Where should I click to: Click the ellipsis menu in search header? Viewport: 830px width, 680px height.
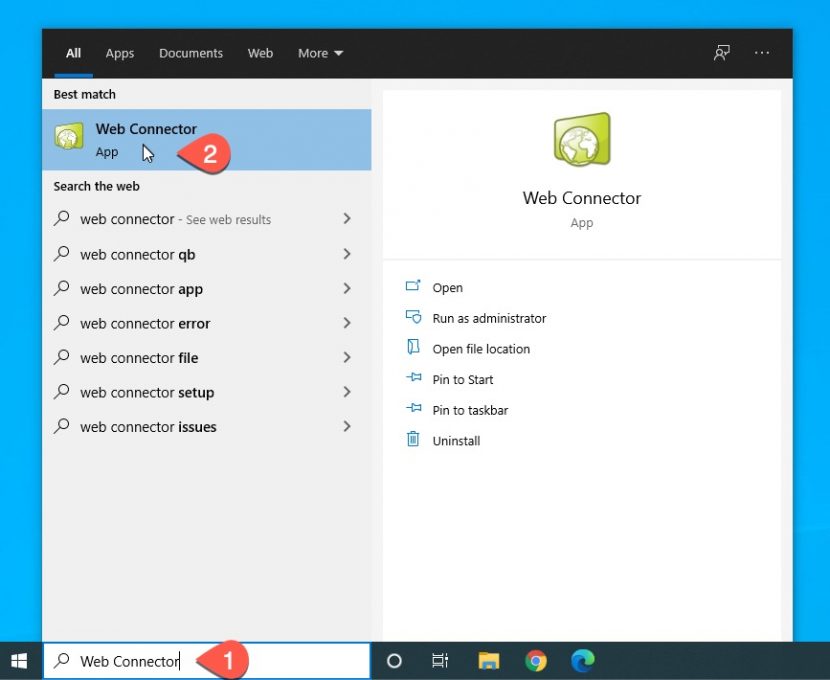pyautogui.click(x=761, y=53)
